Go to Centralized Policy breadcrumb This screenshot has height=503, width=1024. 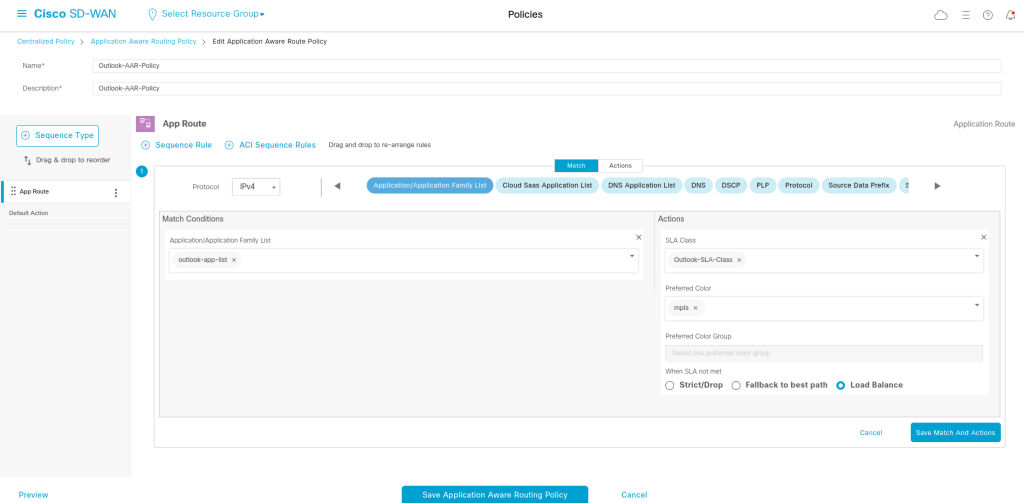pos(46,41)
